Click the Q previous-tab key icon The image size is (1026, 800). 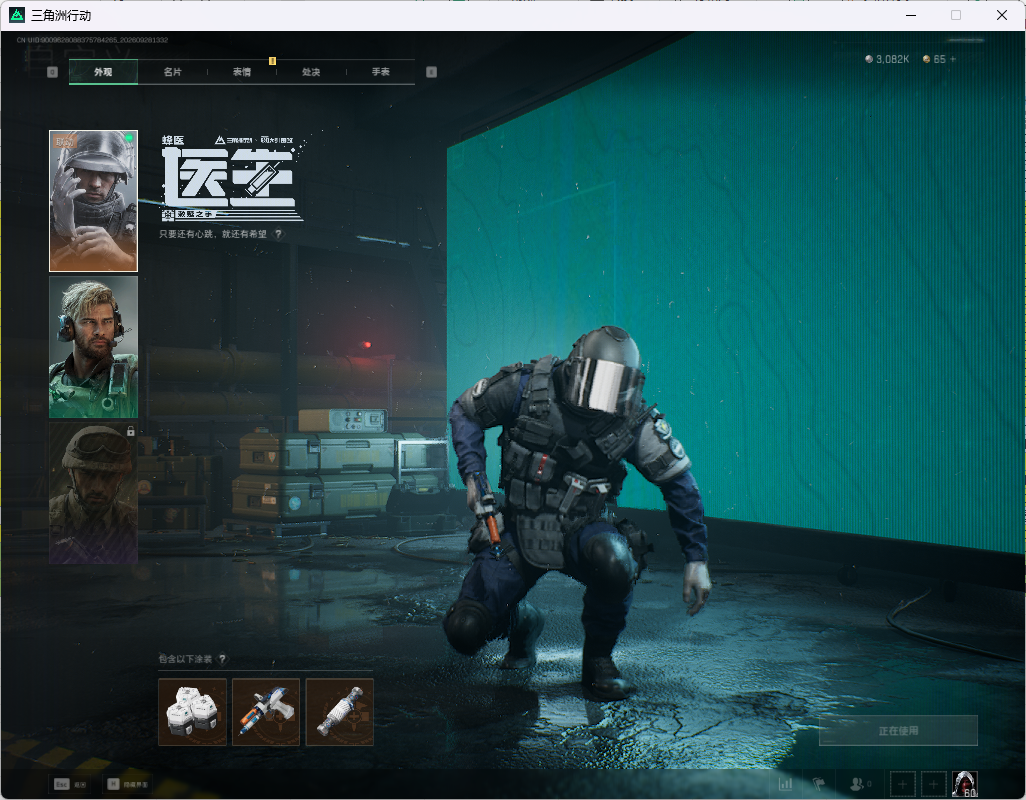pyautogui.click(x=52, y=72)
